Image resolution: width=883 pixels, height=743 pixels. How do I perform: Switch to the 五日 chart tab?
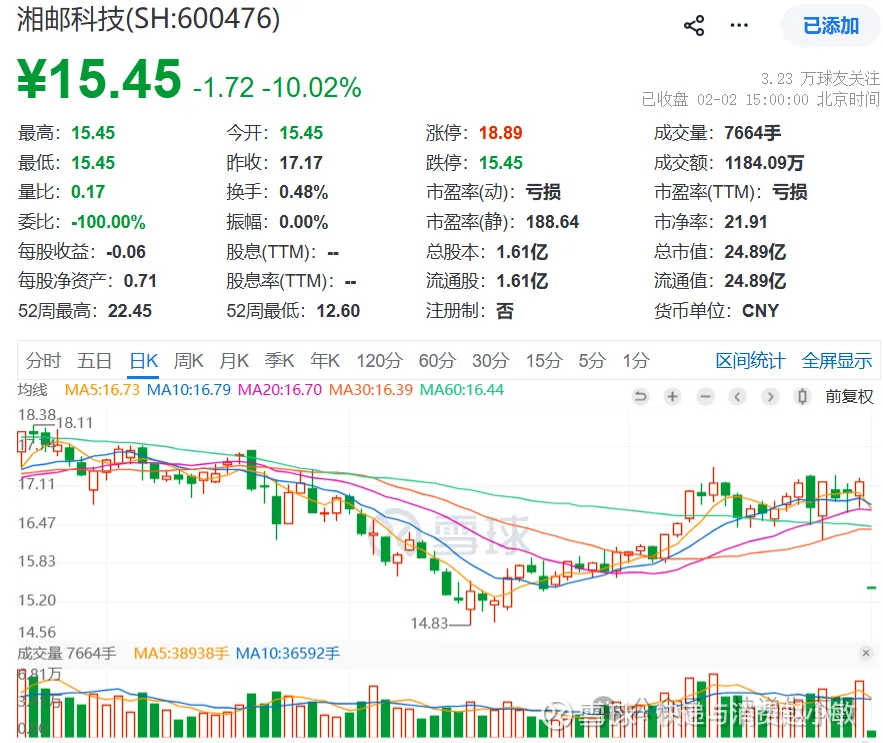tap(94, 360)
